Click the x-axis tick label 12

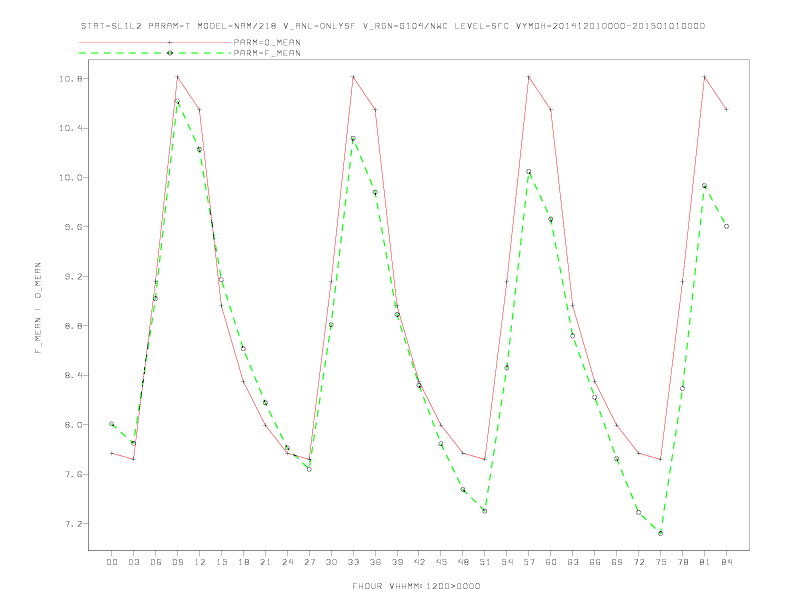(x=200, y=562)
